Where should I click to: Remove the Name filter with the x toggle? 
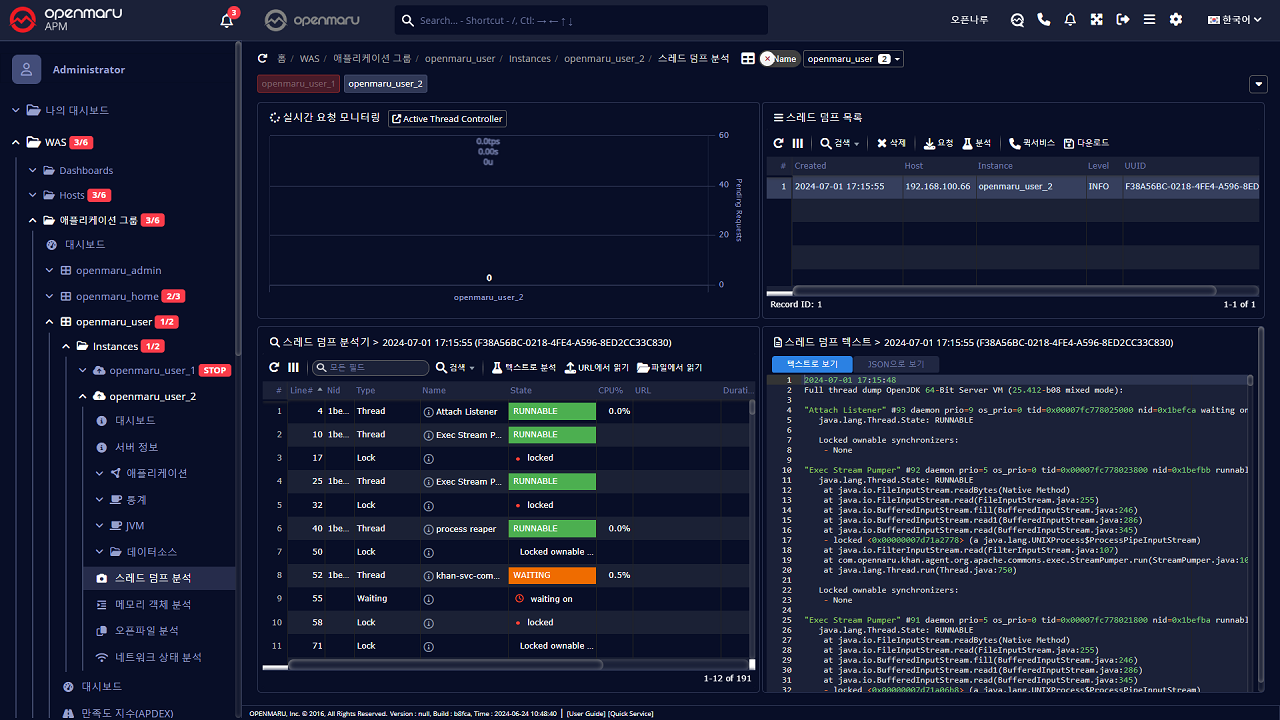pos(768,59)
